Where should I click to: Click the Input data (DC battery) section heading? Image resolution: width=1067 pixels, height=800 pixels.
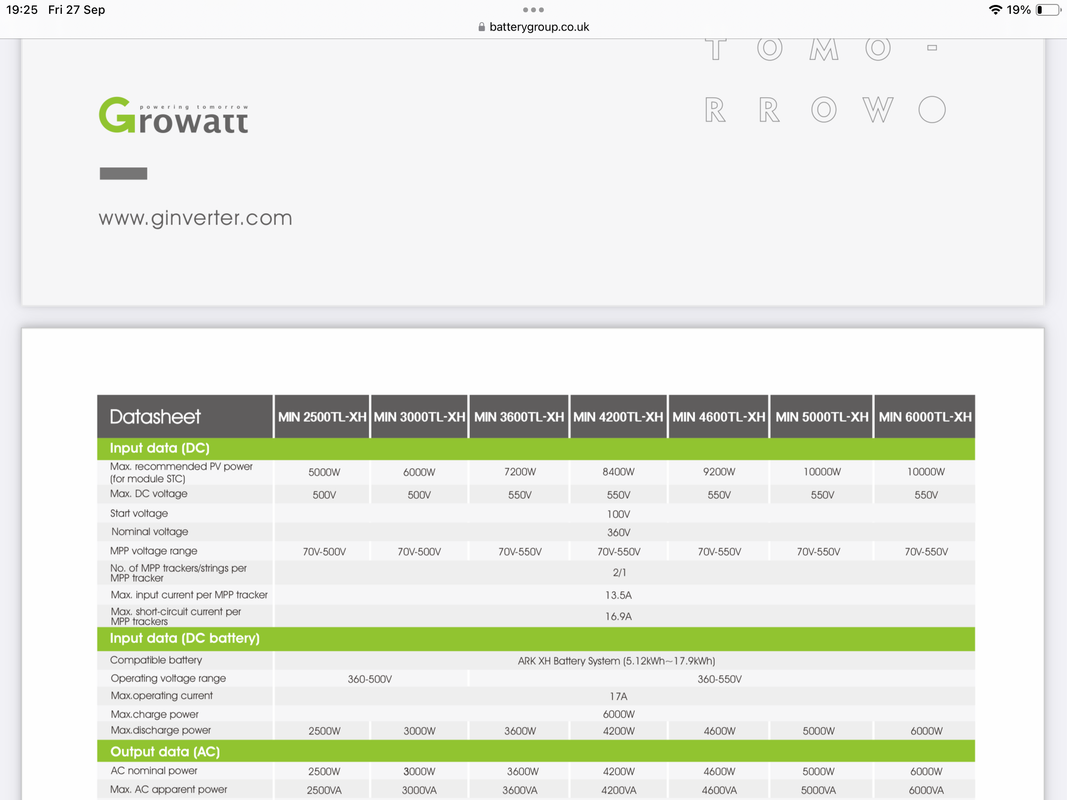(x=185, y=638)
